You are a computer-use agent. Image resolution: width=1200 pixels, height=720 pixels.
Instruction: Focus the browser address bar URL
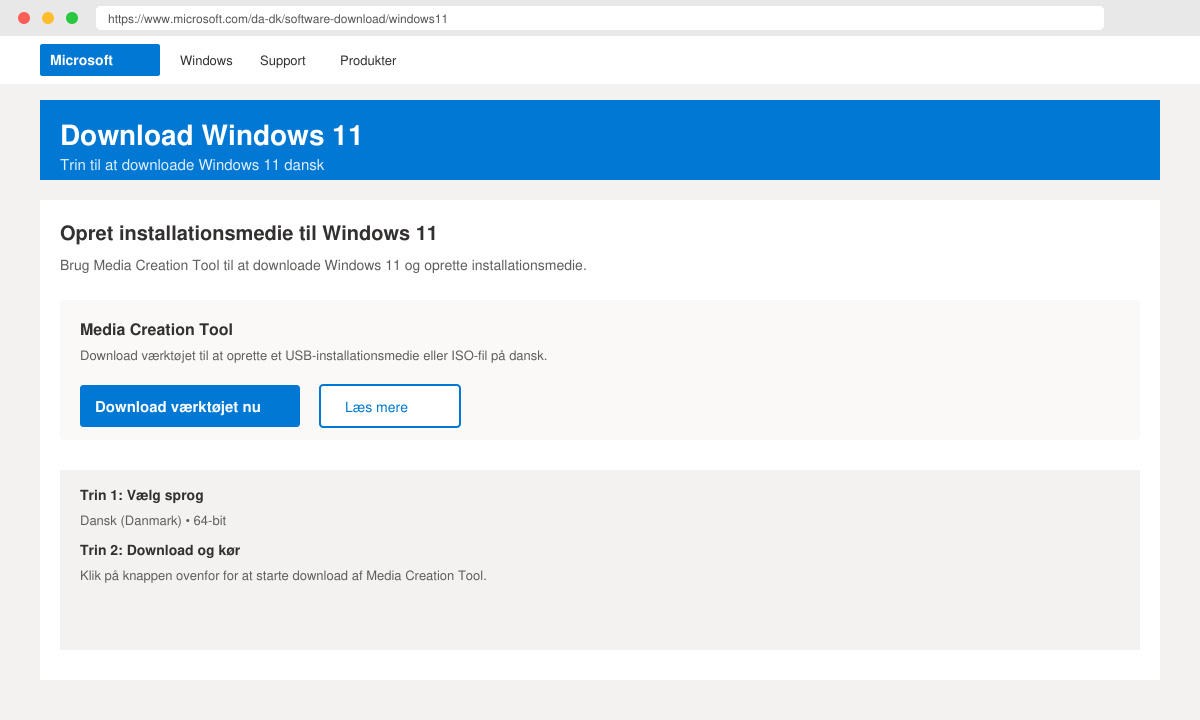tap(600, 18)
